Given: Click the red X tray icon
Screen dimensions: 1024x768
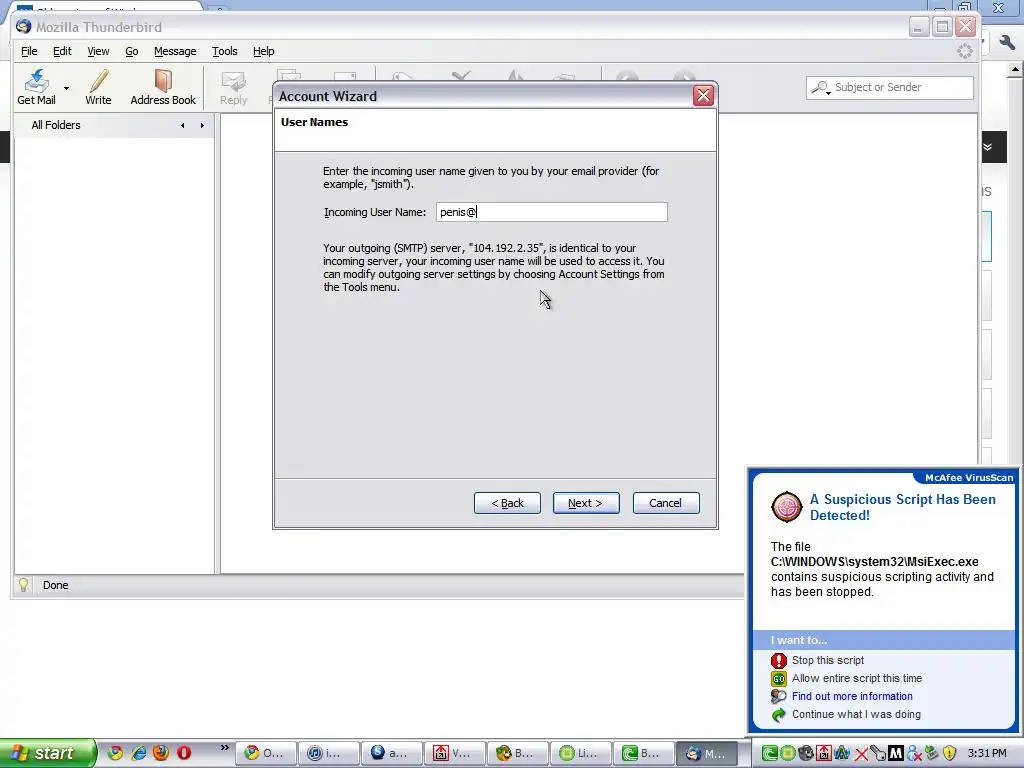Looking at the screenshot, I should tap(861, 754).
